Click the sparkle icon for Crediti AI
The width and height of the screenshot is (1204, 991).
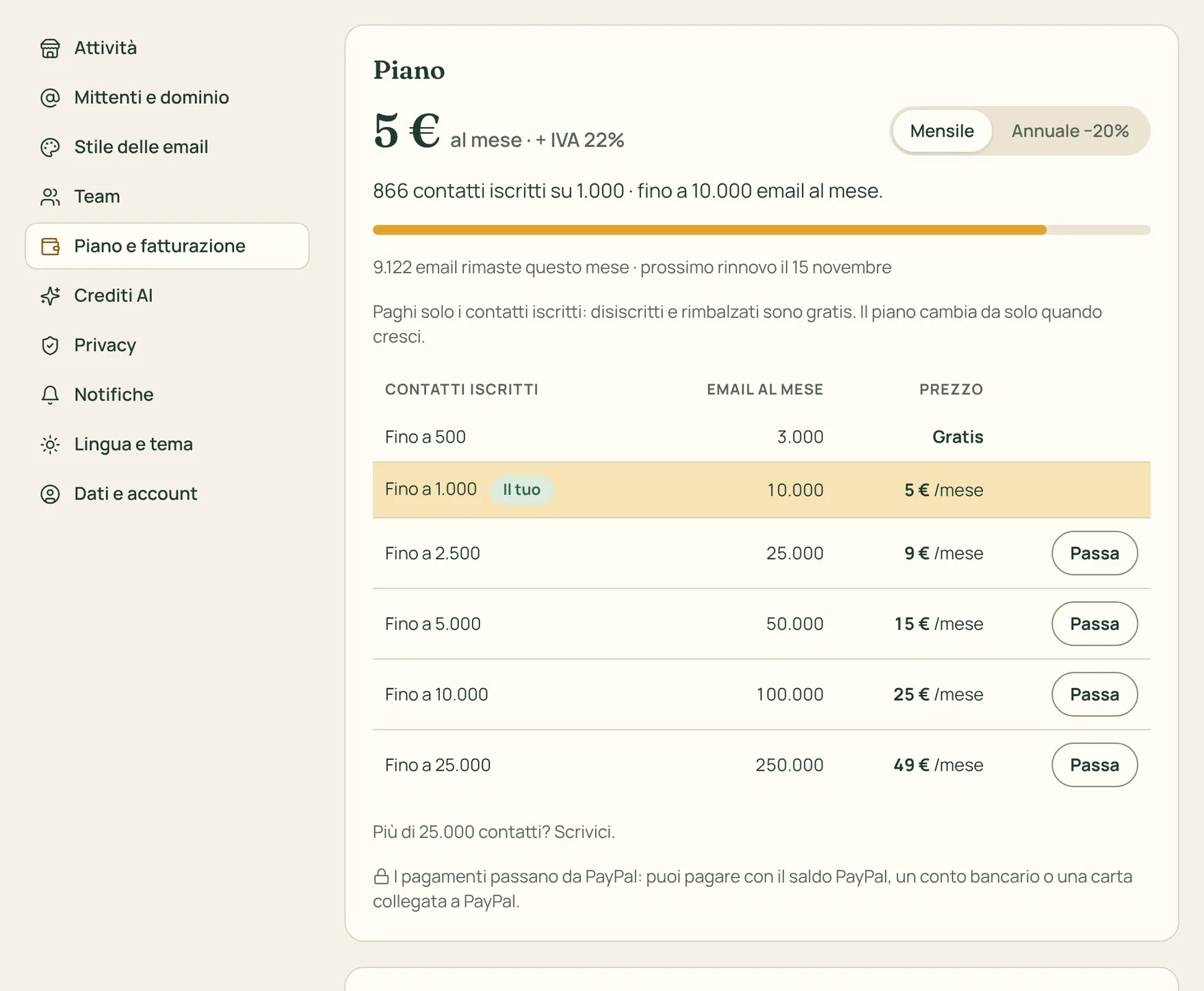pyautogui.click(x=50, y=295)
